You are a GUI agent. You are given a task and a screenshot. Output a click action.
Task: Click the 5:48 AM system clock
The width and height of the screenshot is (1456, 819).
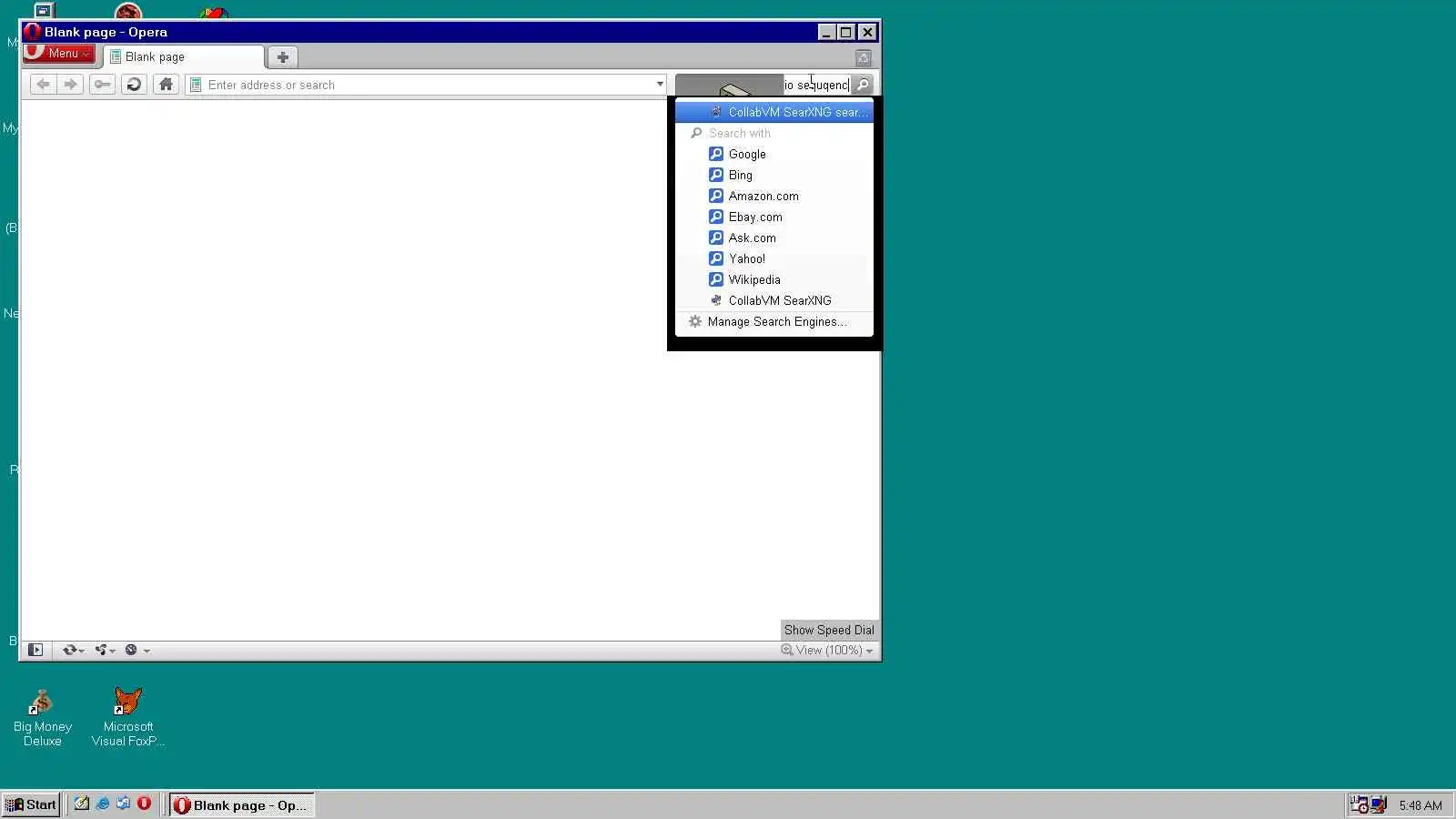tap(1421, 805)
